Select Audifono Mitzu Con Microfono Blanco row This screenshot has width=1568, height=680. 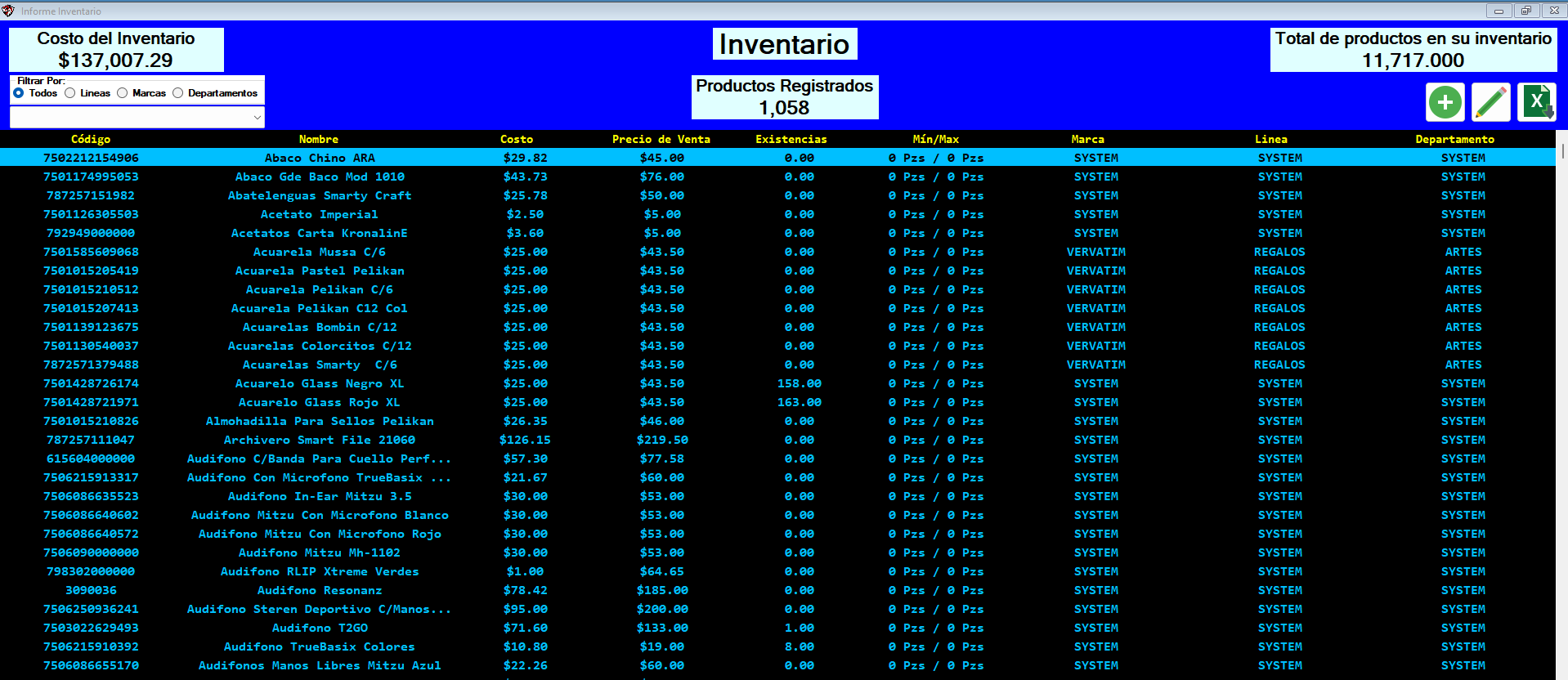click(x=777, y=515)
